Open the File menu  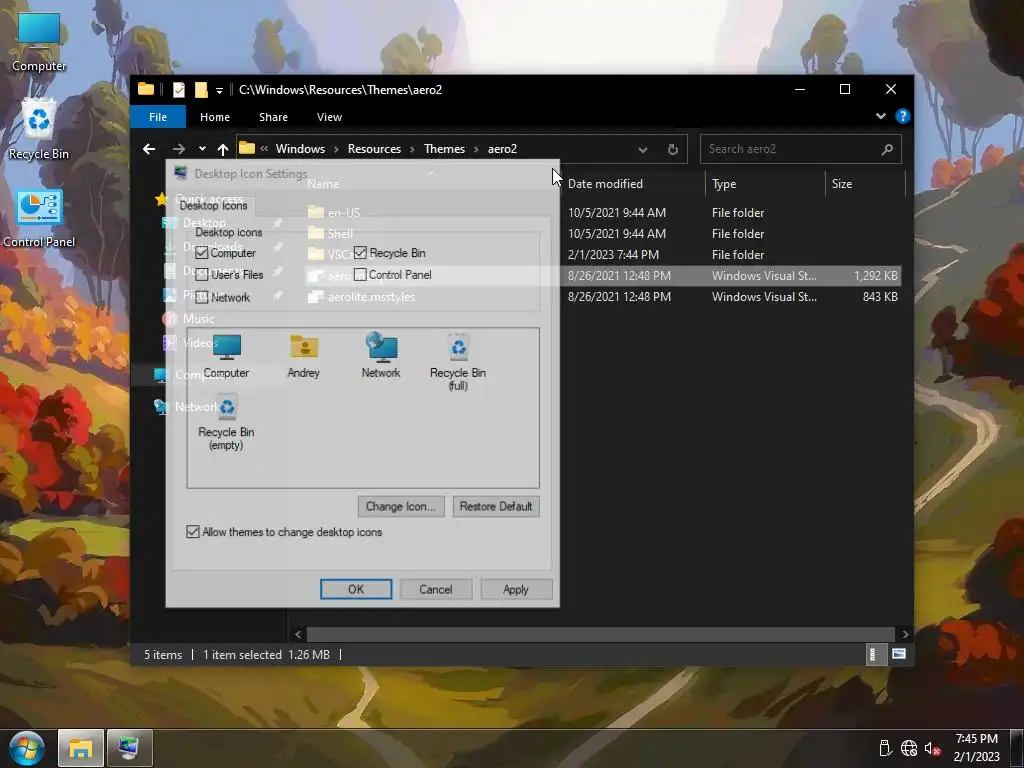[158, 117]
